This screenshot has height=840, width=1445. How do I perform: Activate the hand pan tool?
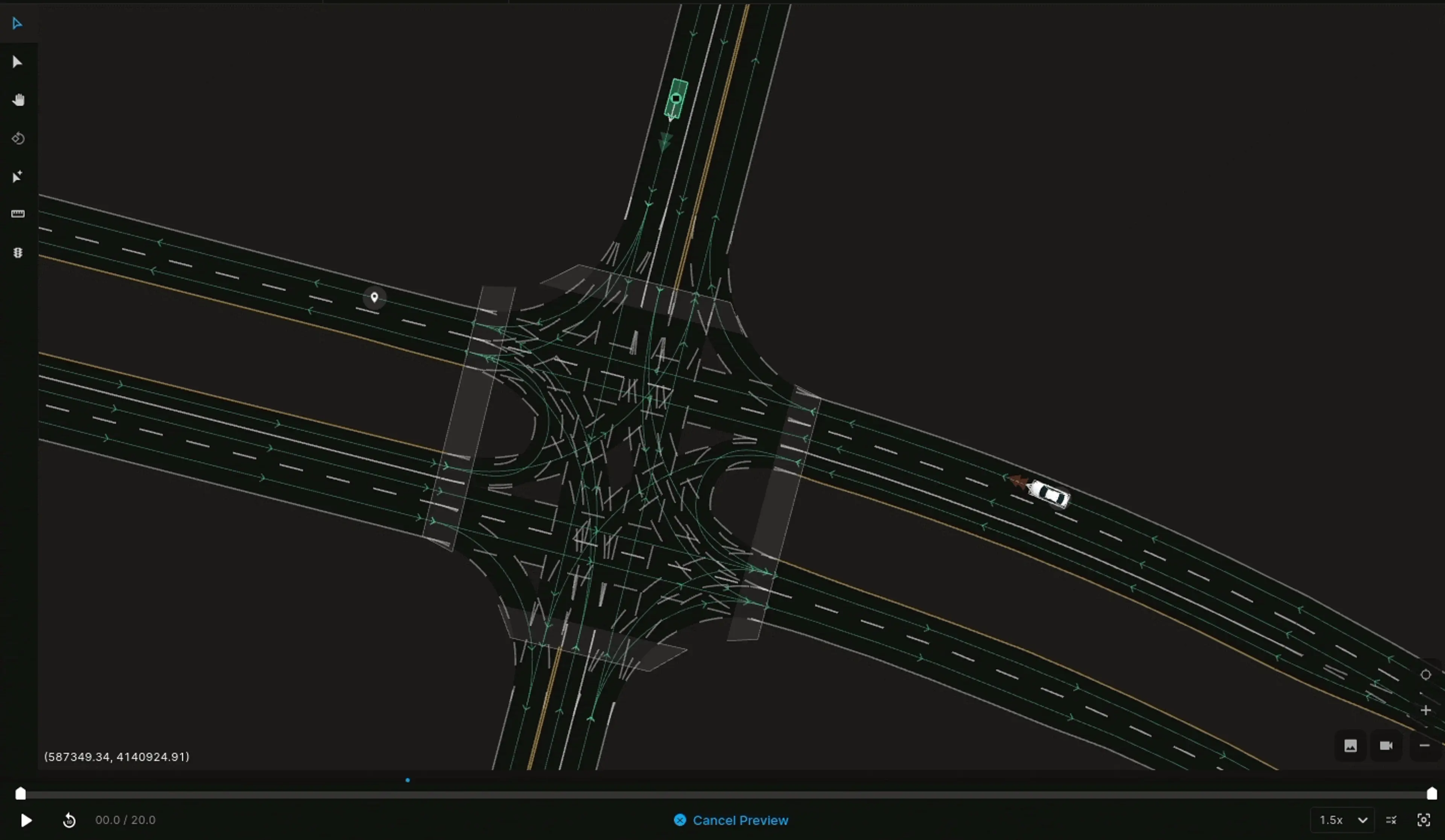18,100
